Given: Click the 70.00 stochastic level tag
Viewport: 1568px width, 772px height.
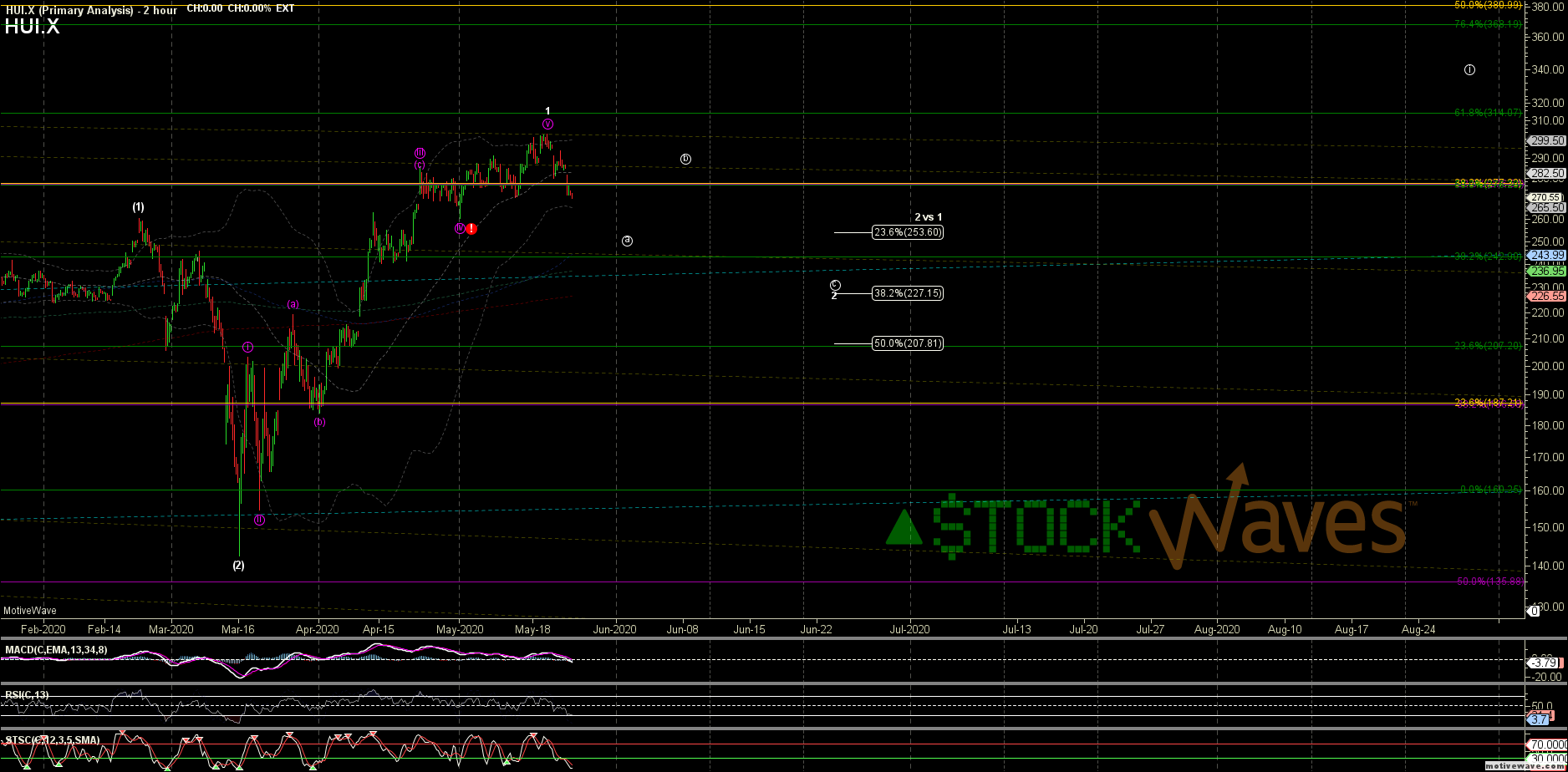Looking at the screenshot, I should [1547, 744].
